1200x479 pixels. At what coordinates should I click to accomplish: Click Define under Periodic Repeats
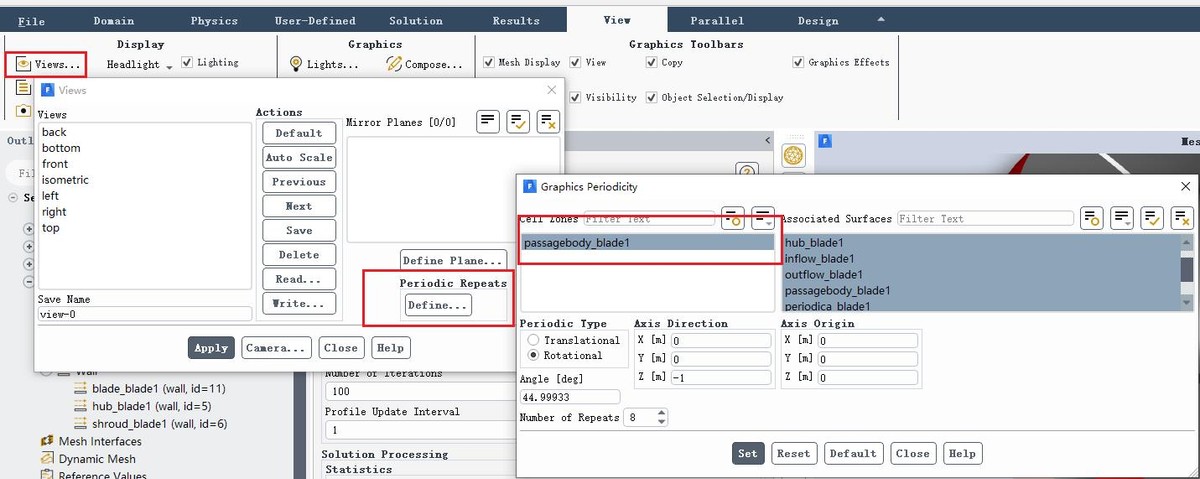coord(438,306)
